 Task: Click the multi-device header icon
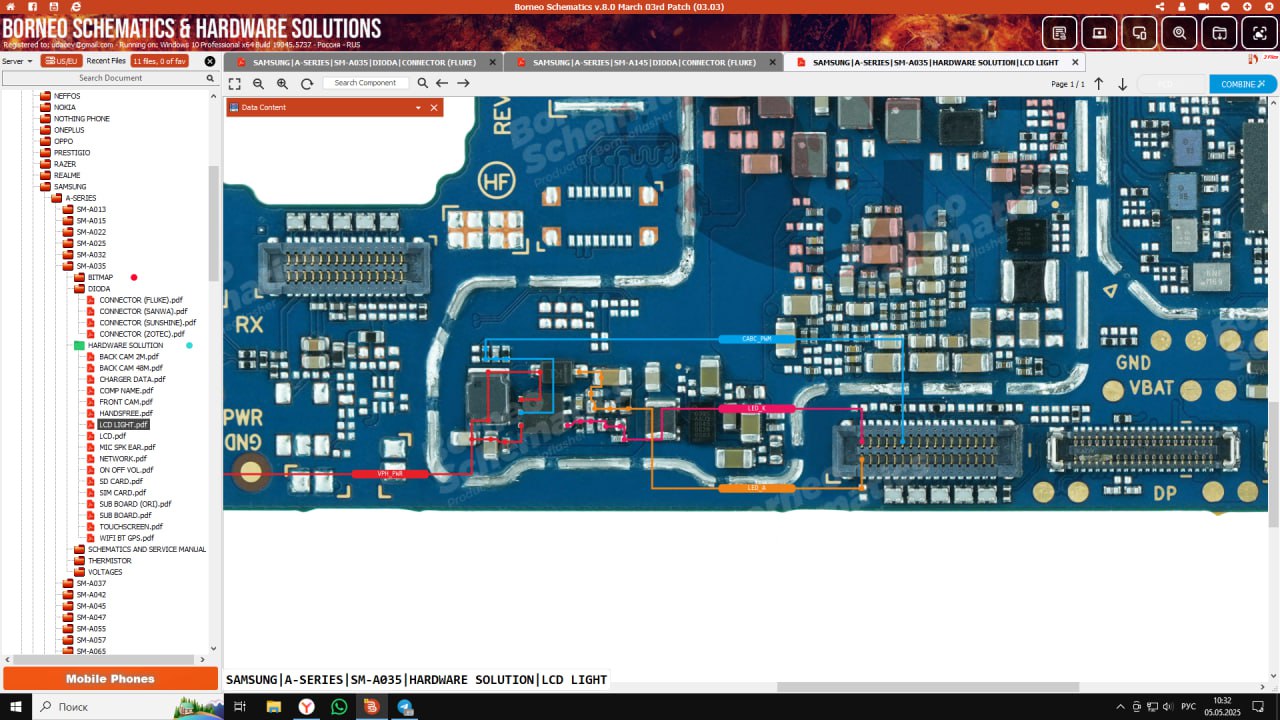coord(1139,33)
